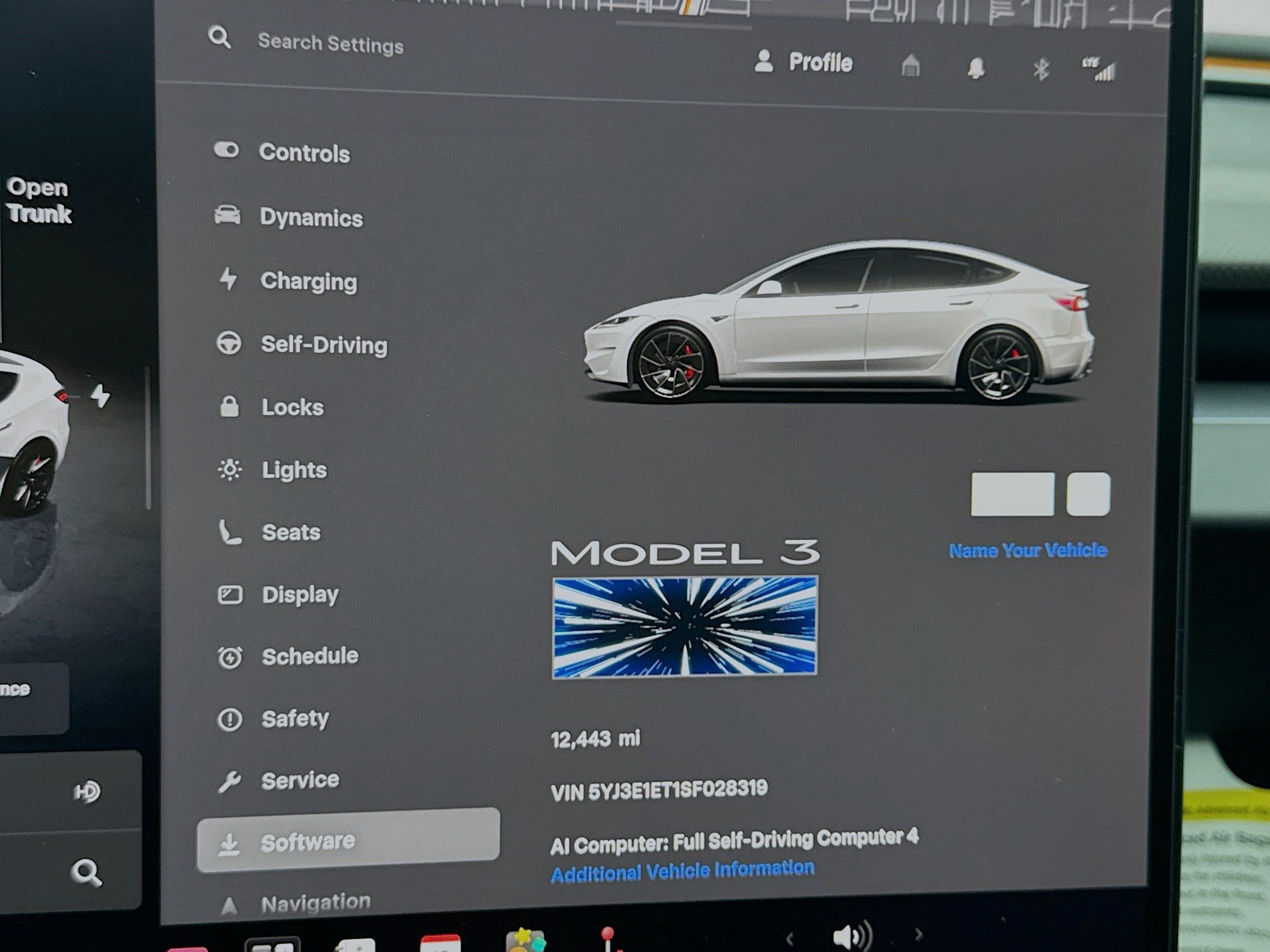Viewport: 1270px width, 952px height.
Task: Click the Safety exclamation icon
Action: pos(229,719)
